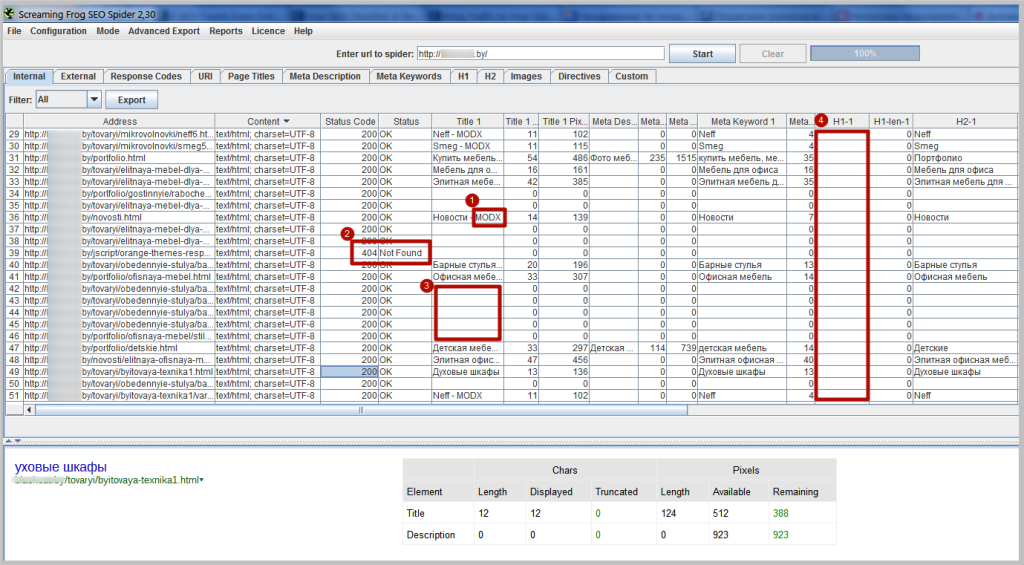Open the Filter dropdown set to All
The image size is (1024, 565).
coord(94,100)
